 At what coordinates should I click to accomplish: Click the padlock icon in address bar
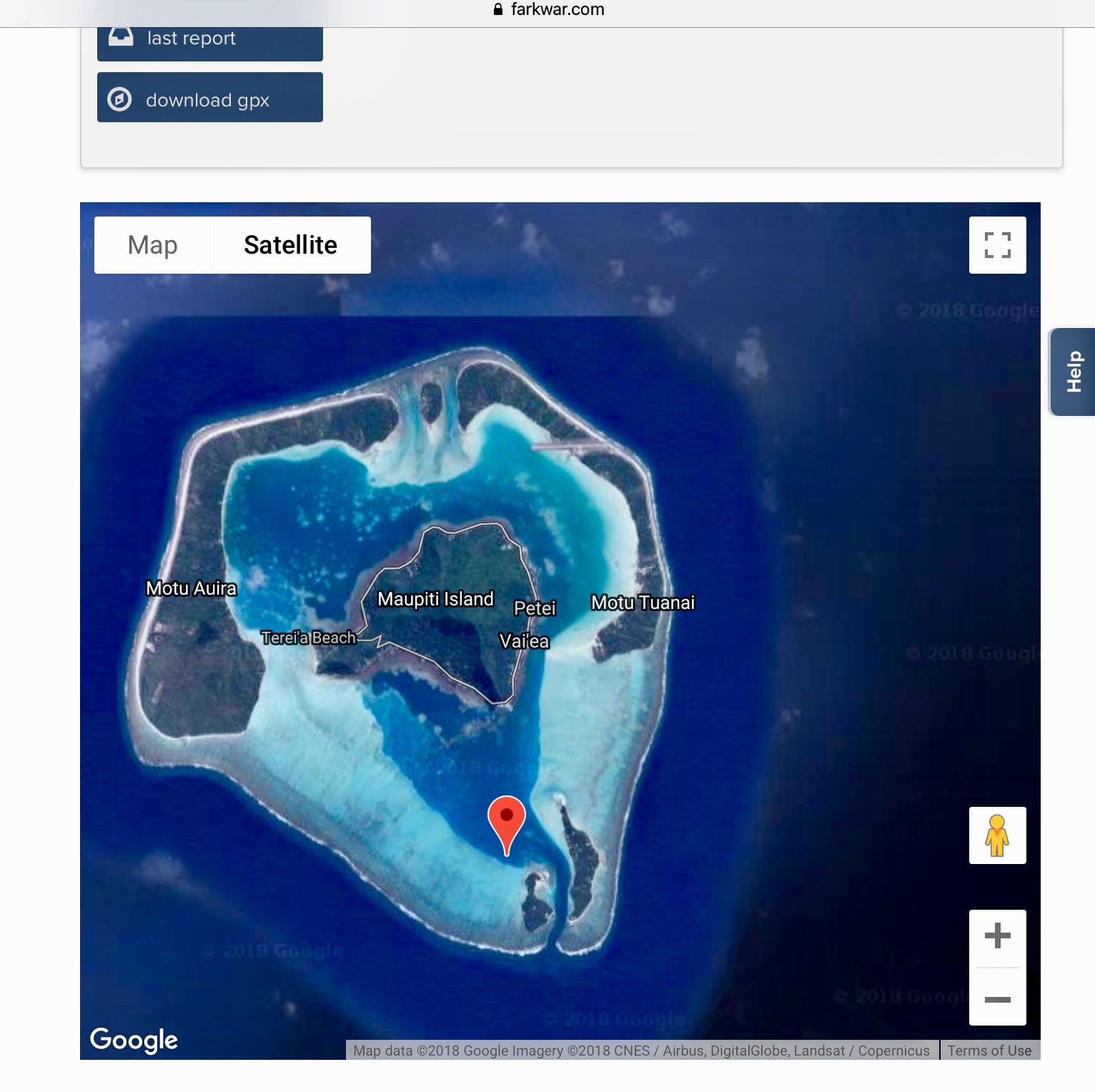tap(498, 9)
